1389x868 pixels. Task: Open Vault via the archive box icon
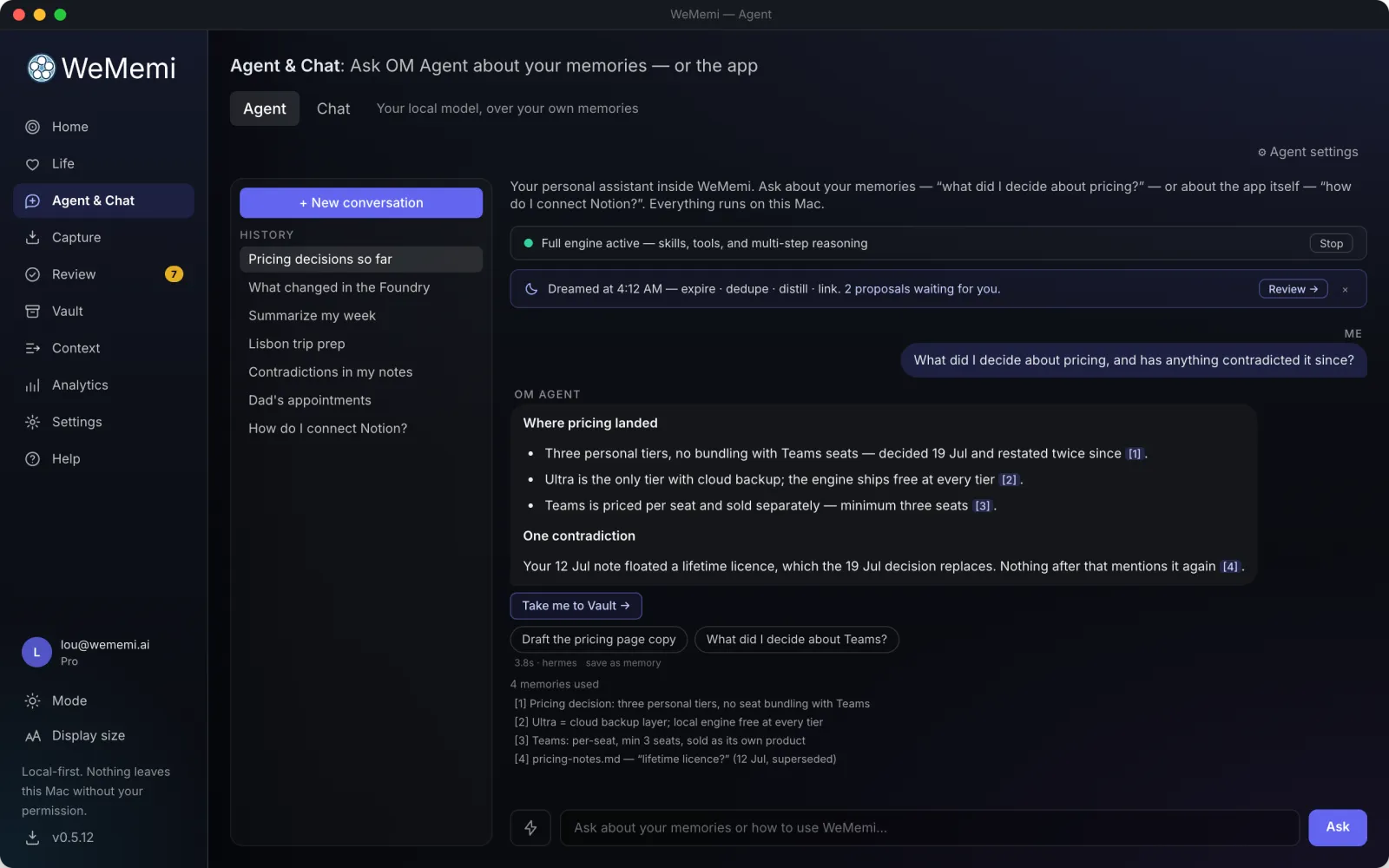[32, 312]
